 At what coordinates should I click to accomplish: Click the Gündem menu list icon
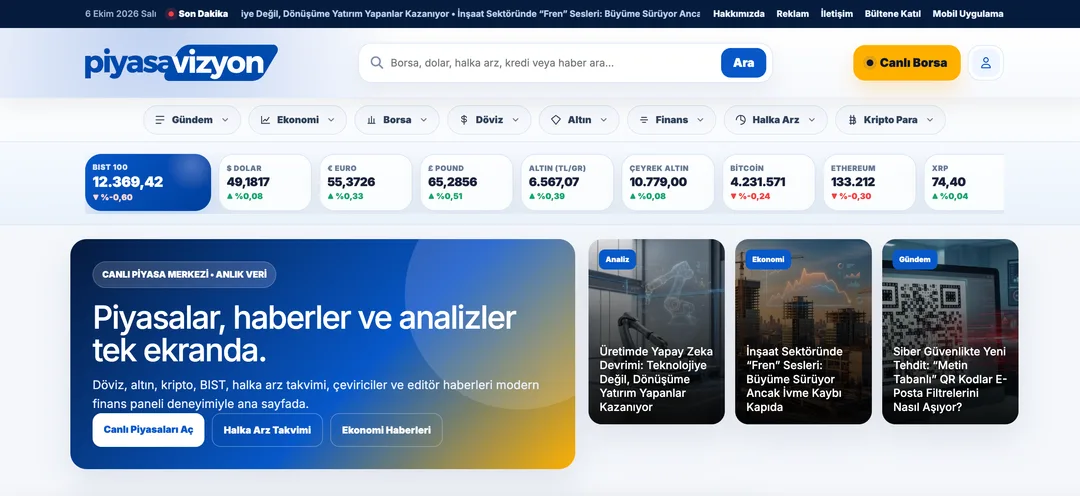coord(160,120)
